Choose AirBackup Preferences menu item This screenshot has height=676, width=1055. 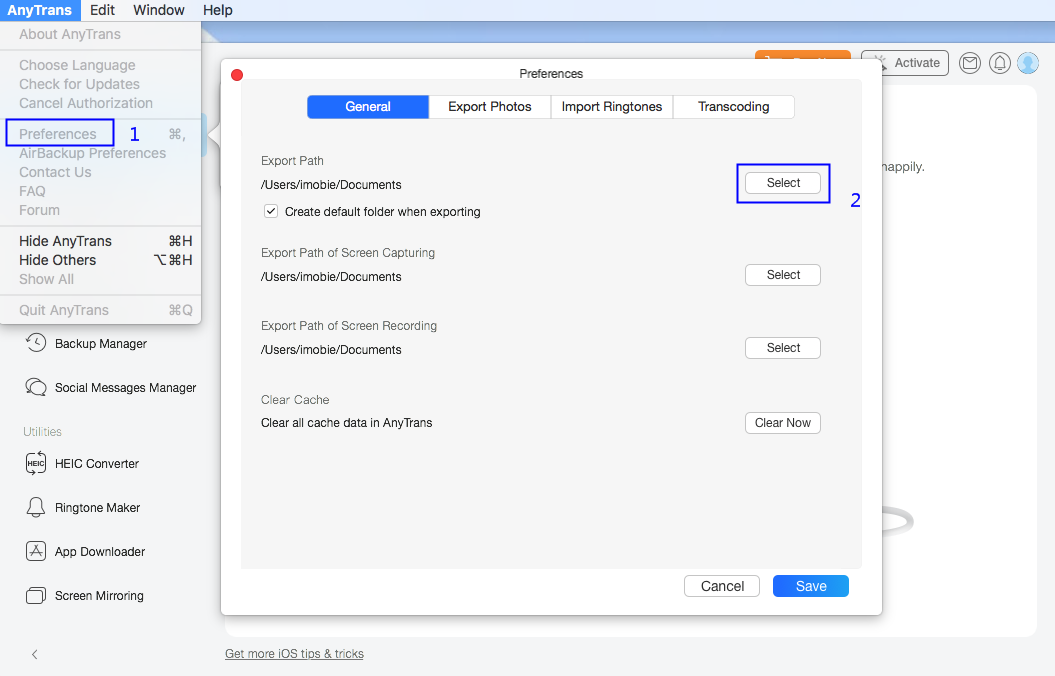[100, 153]
